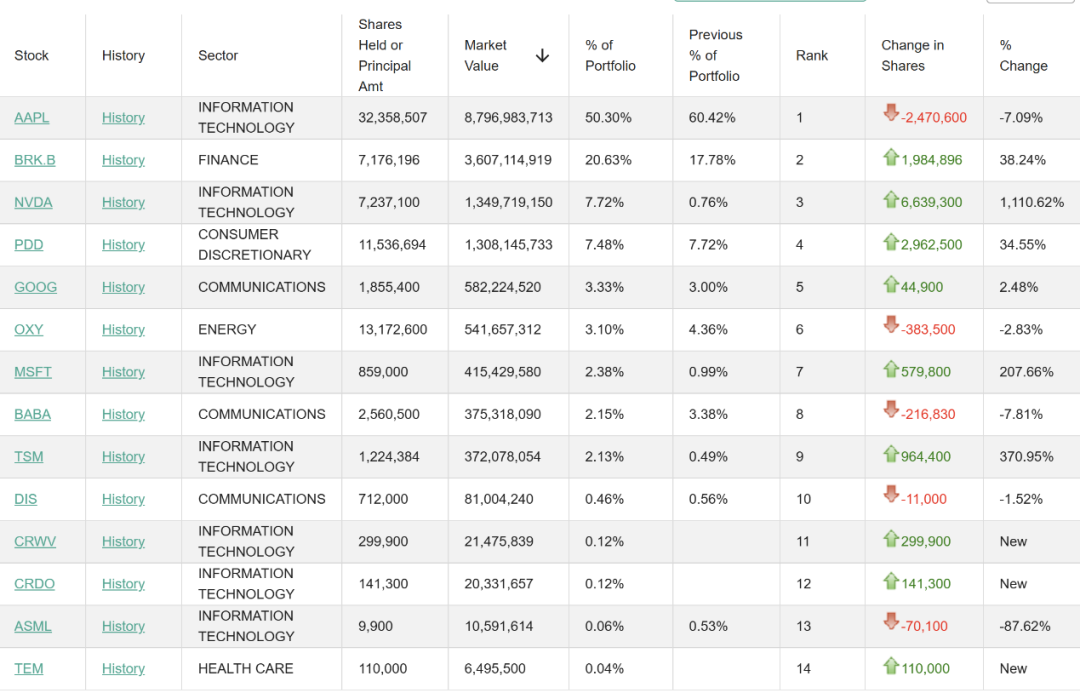Open the GOOG stock link
Viewport: 1080px width, 693px height.
coord(36,287)
